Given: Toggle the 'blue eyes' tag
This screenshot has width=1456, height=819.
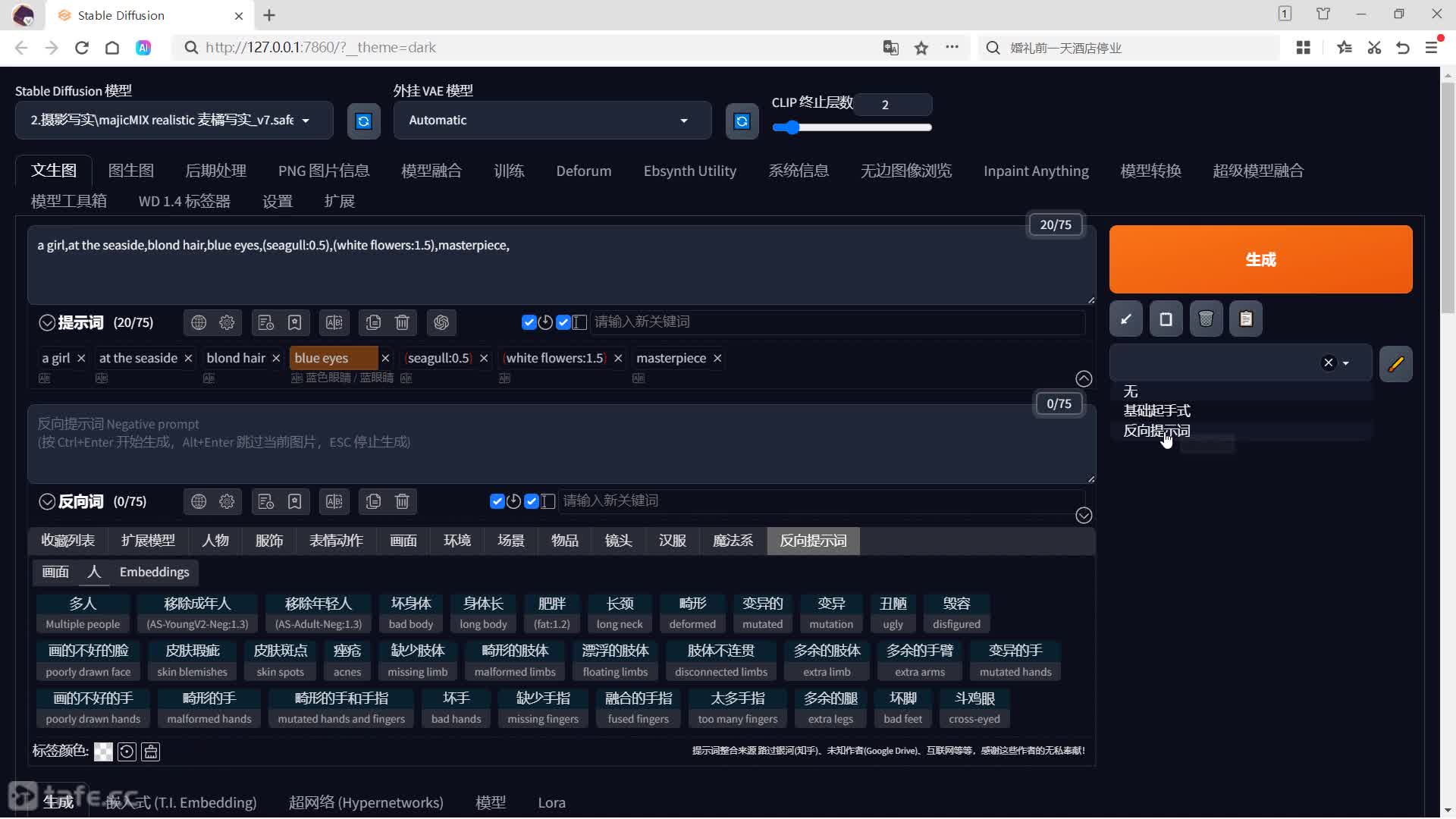Looking at the screenshot, I should pos(333,358).
